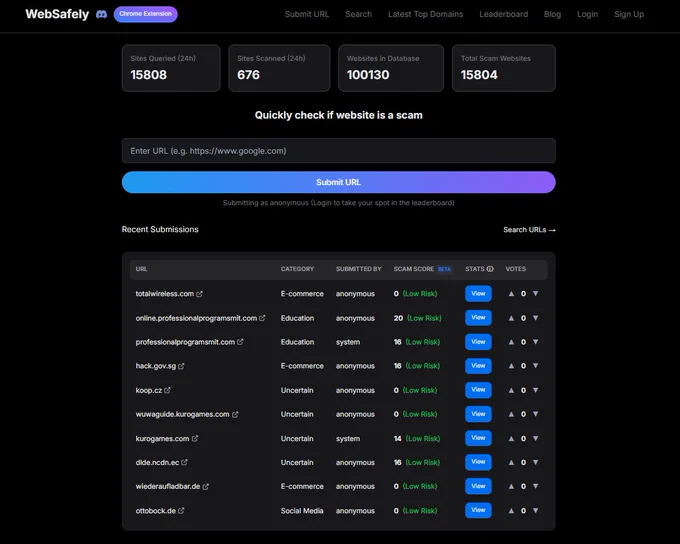Follow the Search URLs arrow link
This screenshot has height=544, width=680.
[529, 230]
